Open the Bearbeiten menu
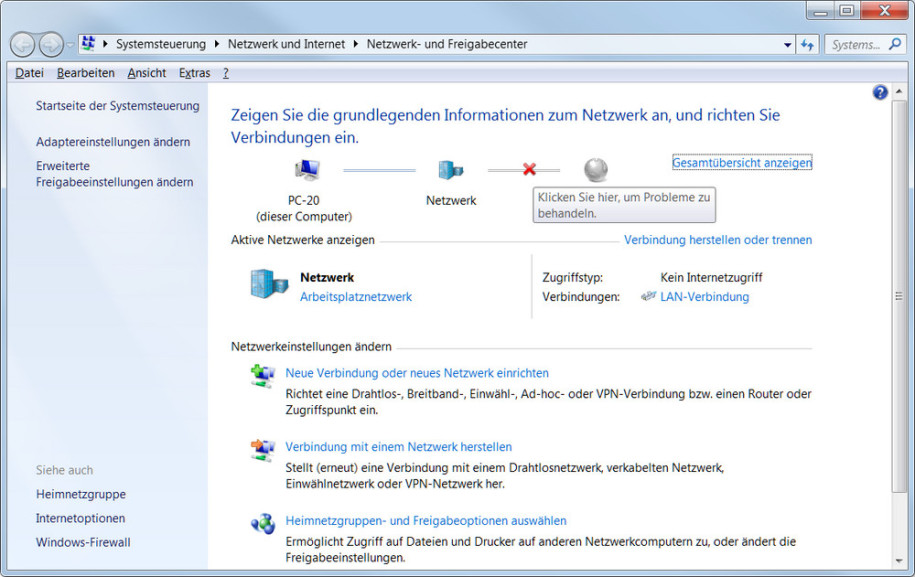Image resolution: width=915 pixels, height=577 pixels. [86, 73]
